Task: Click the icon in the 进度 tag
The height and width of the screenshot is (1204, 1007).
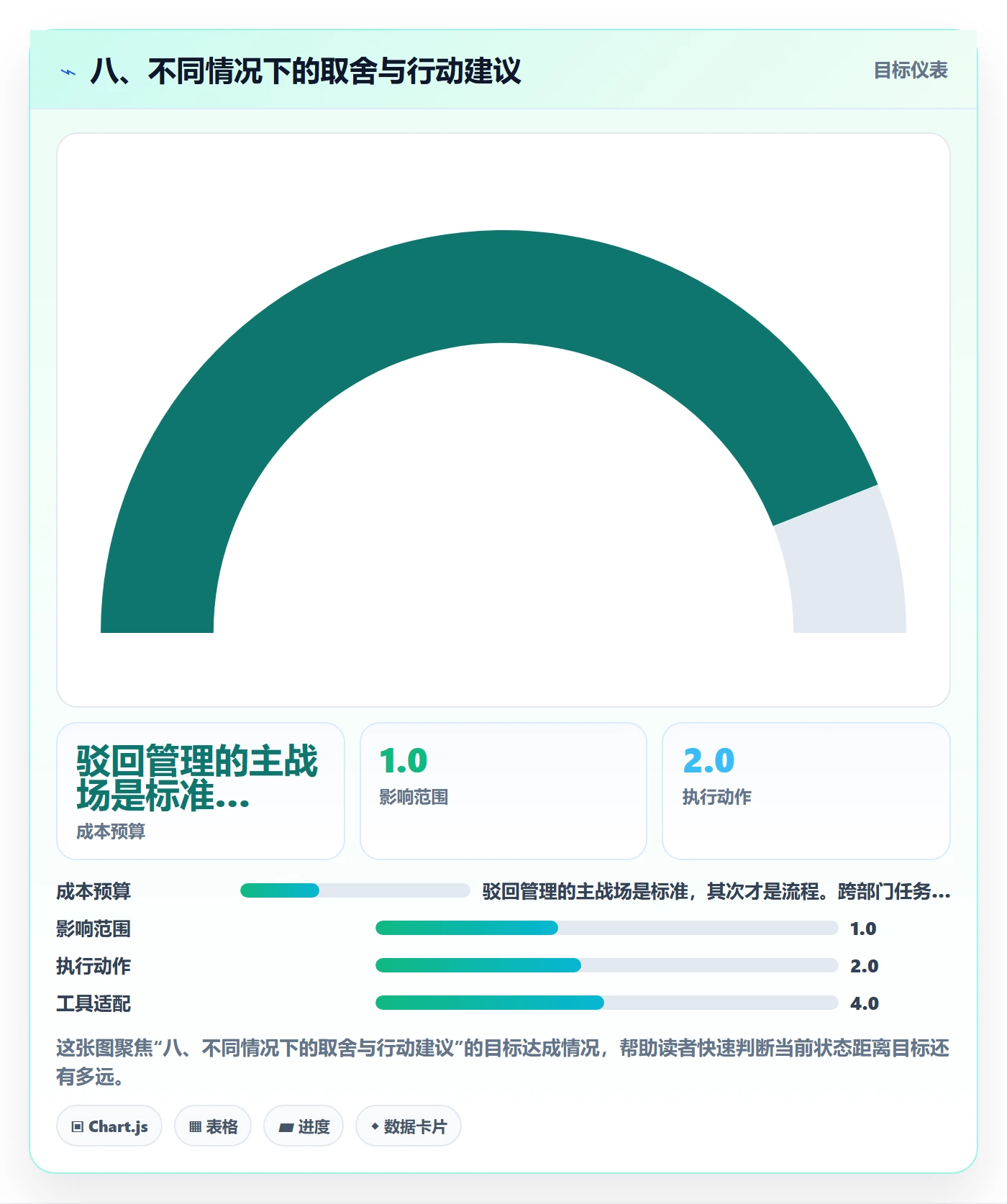Action: click(x=286, y=1127)
